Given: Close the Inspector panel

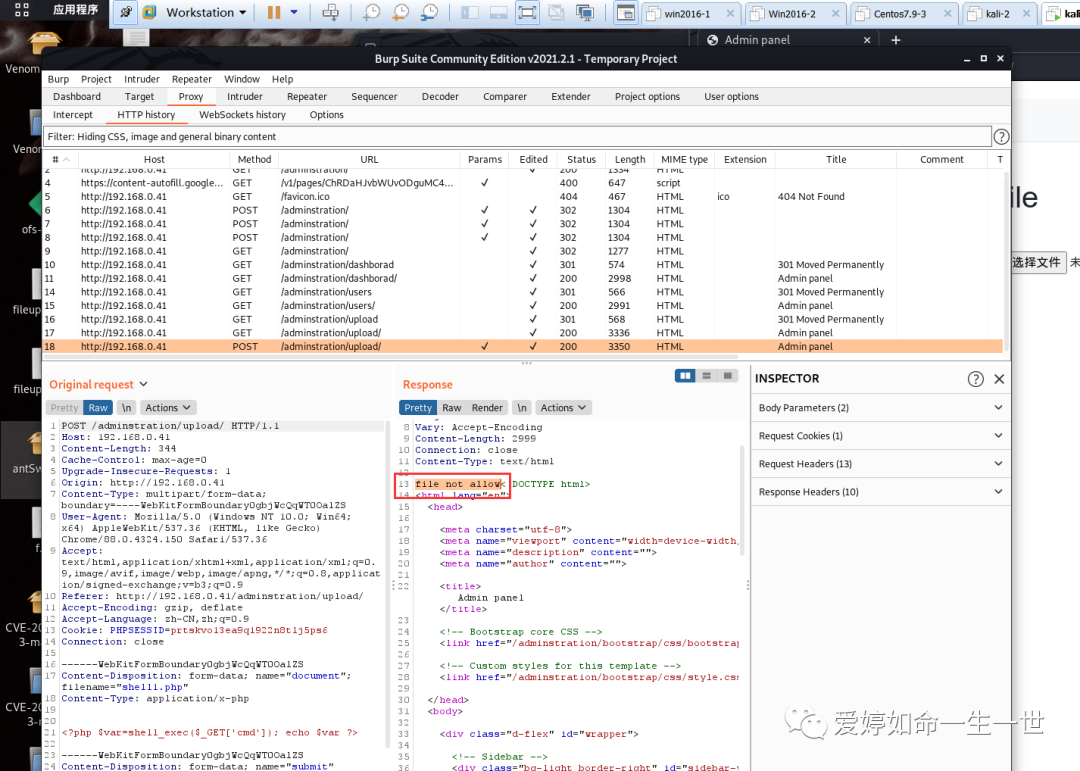Looking at the screenshot, I should [999, 378].
